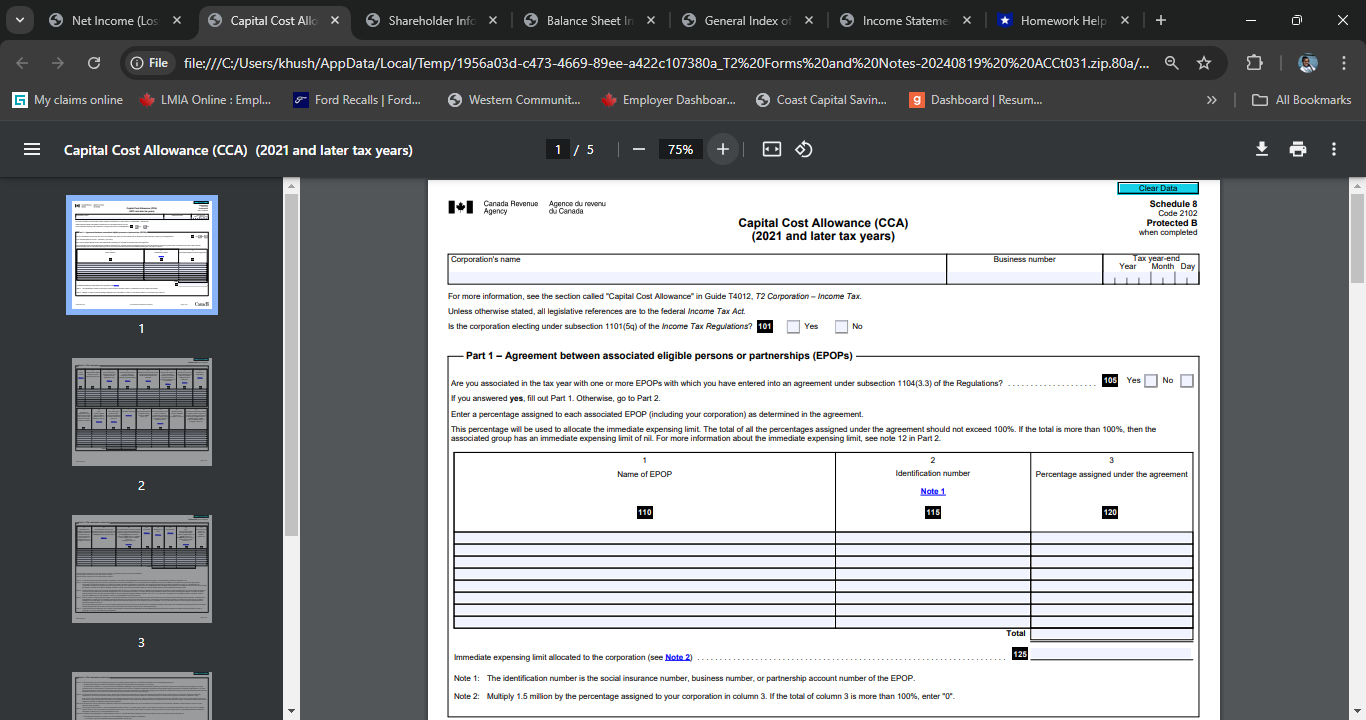Close the General Index tab
1366x720 pixels.
(809, 20)
